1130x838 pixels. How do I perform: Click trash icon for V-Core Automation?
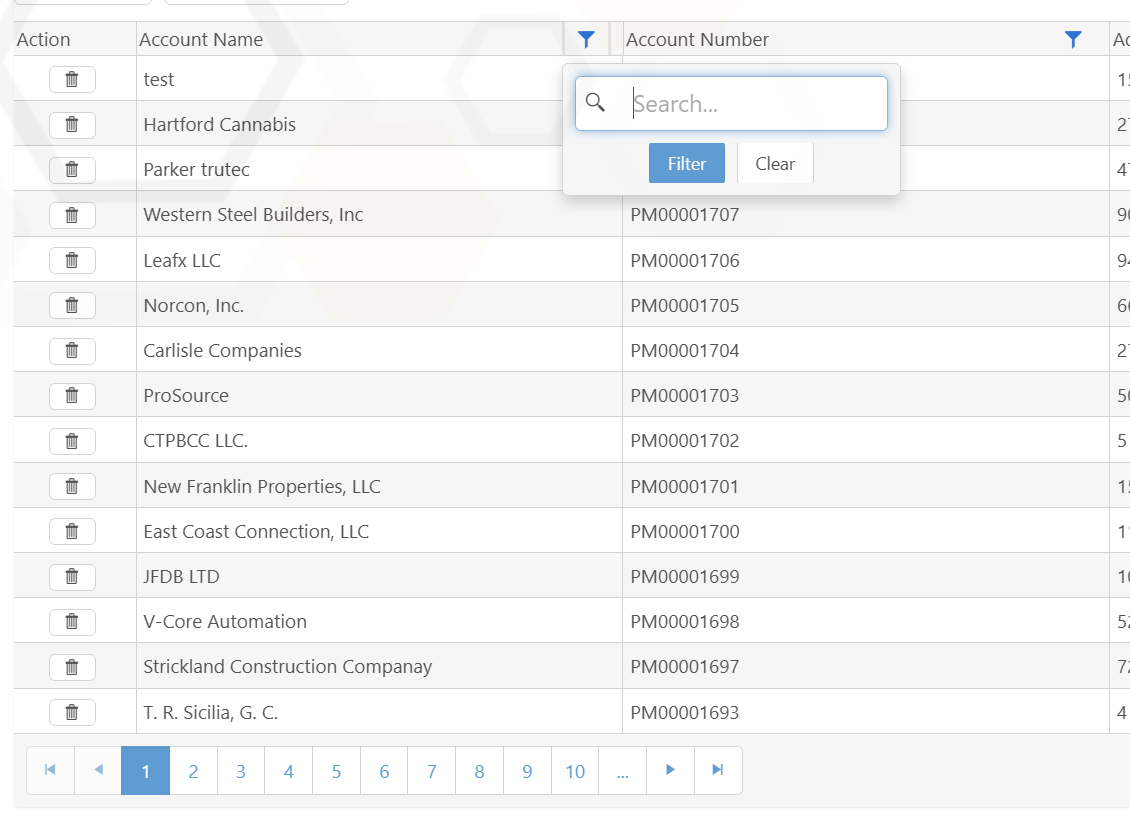point(72,622)
